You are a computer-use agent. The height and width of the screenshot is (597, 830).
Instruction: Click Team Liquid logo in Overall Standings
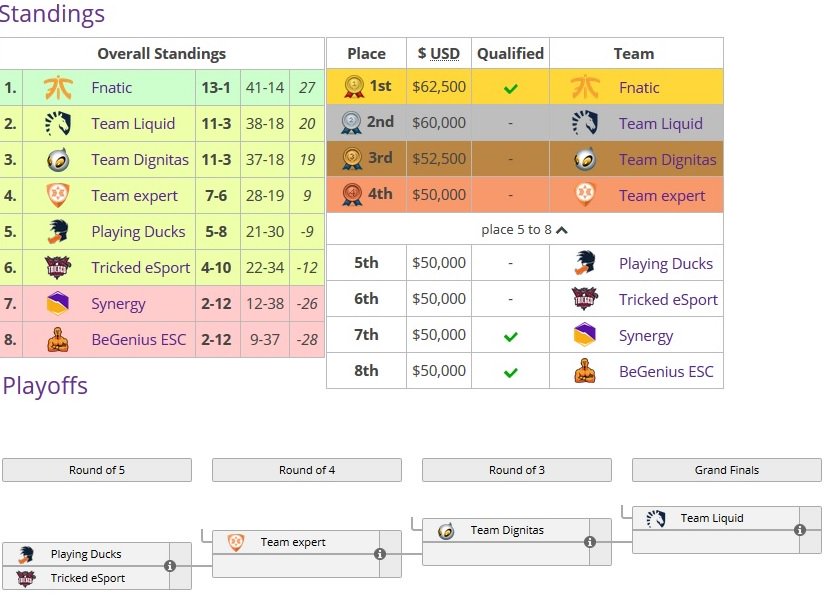58,123
